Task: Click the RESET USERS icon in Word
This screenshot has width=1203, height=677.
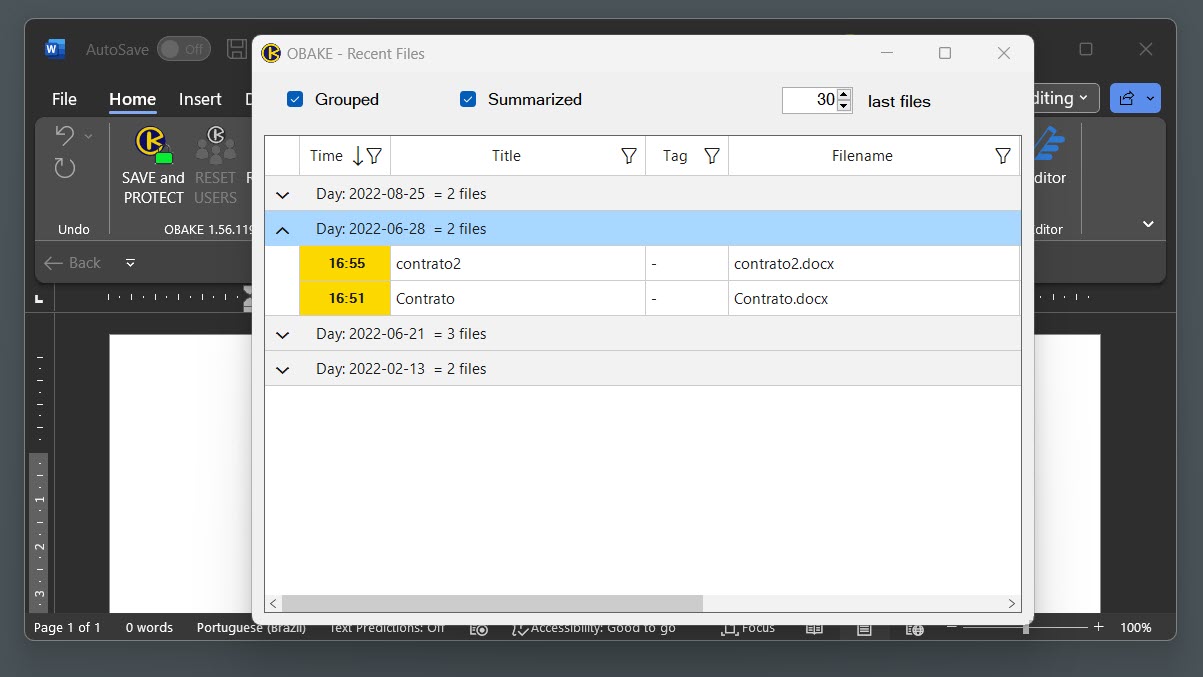Action: [215, 144]
